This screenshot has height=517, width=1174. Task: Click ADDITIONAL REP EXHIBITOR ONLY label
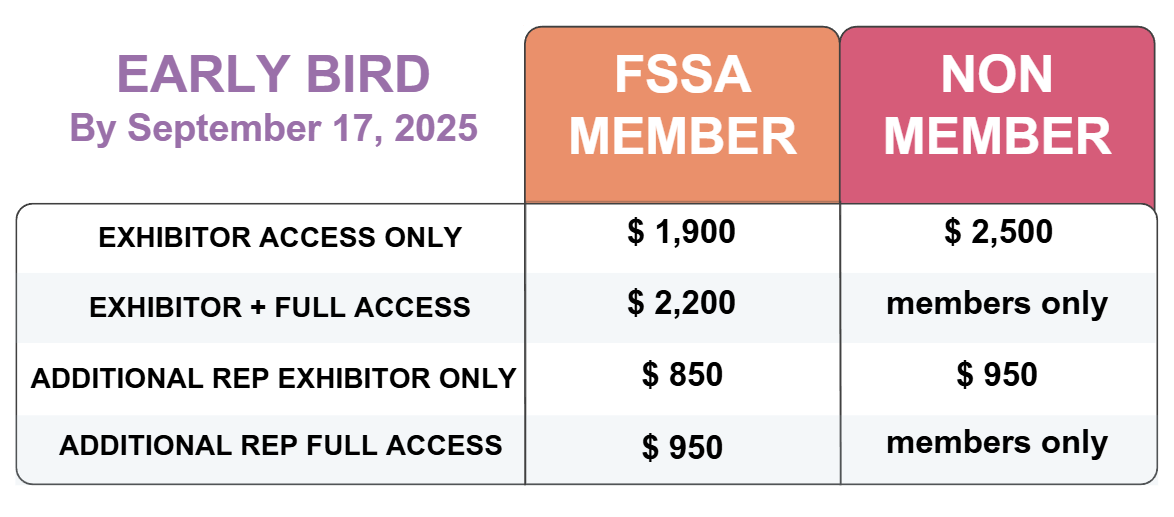point(274,379)
